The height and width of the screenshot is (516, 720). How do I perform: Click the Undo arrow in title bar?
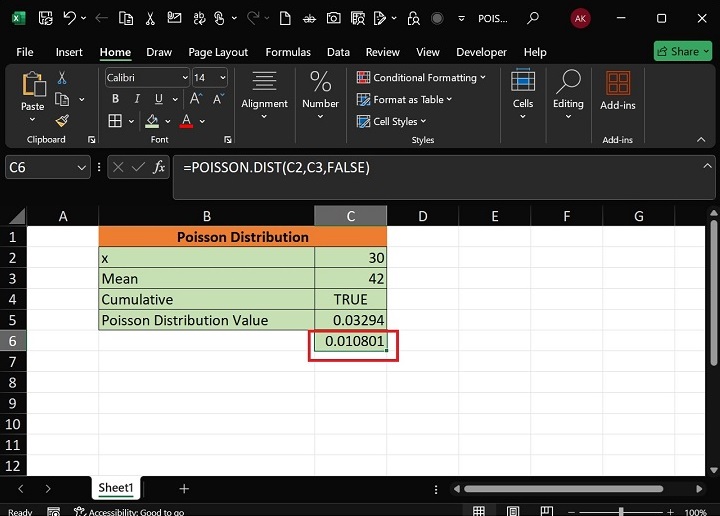[69, 18]
